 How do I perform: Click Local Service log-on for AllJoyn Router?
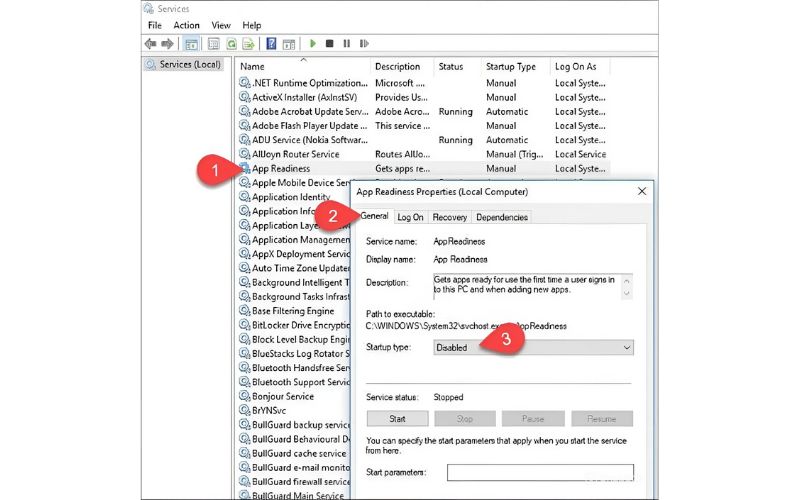pos(580,154)
